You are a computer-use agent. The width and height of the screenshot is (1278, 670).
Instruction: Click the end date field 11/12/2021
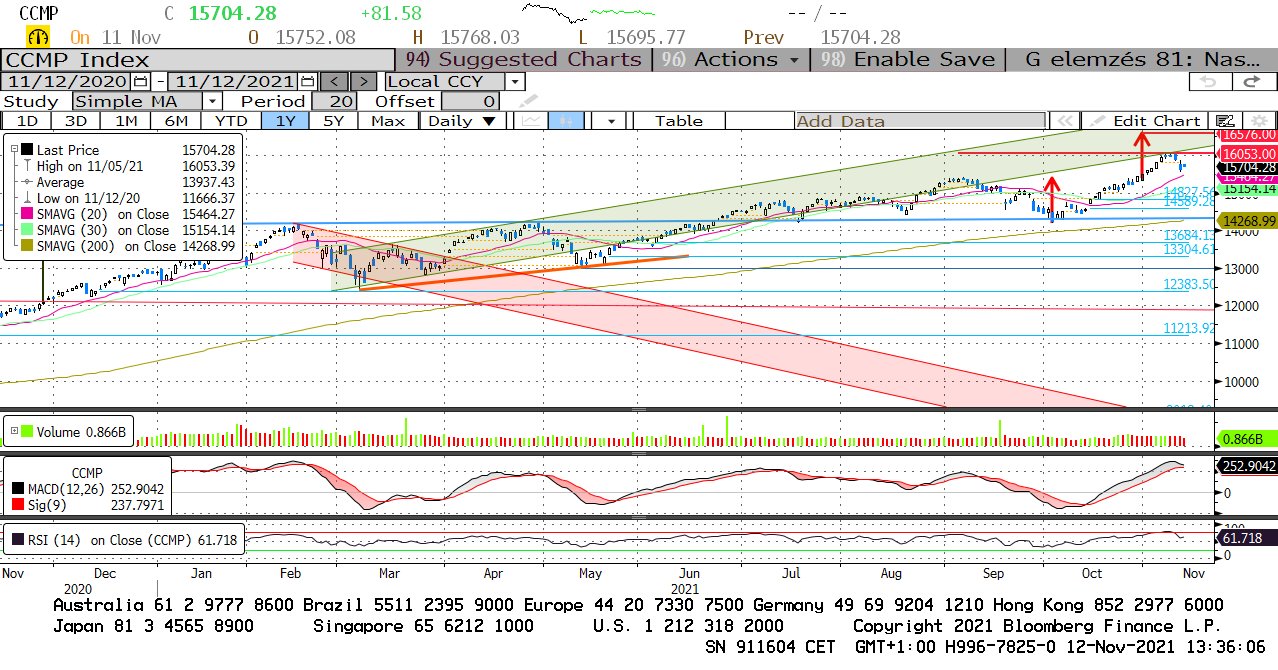tap(235, 81)
